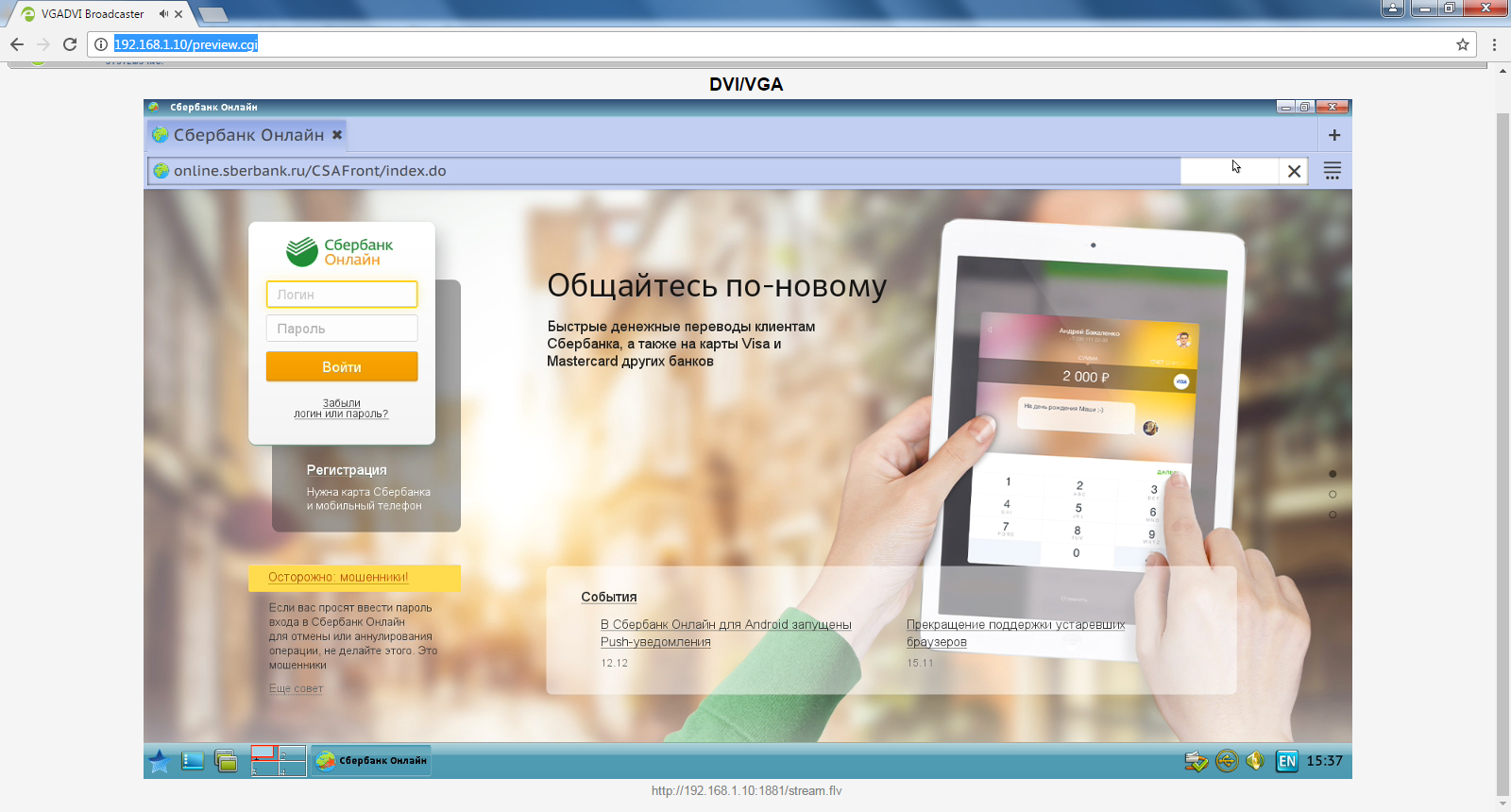
Task: Open the window list taskbar icon
Action: (226, 761)
